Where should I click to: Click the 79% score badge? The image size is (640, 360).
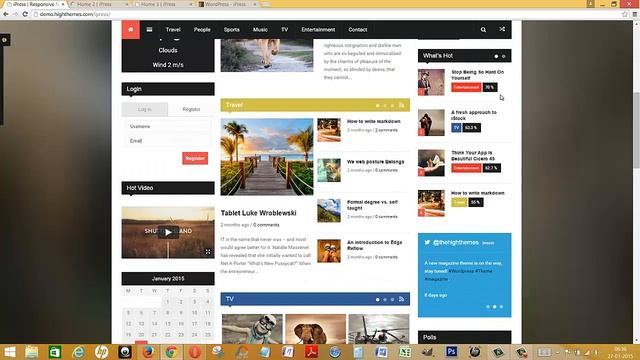490,87
